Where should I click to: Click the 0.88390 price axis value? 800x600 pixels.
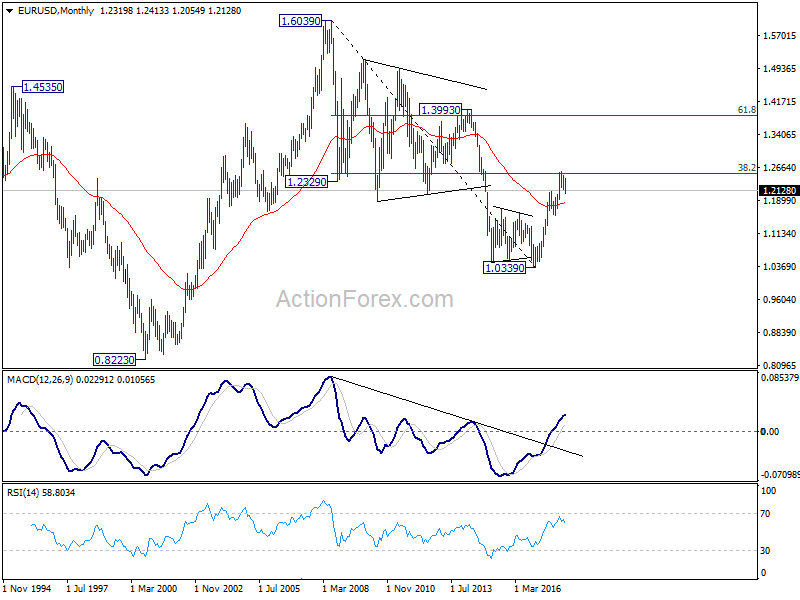pyautogui.click(x=779, y=333)
